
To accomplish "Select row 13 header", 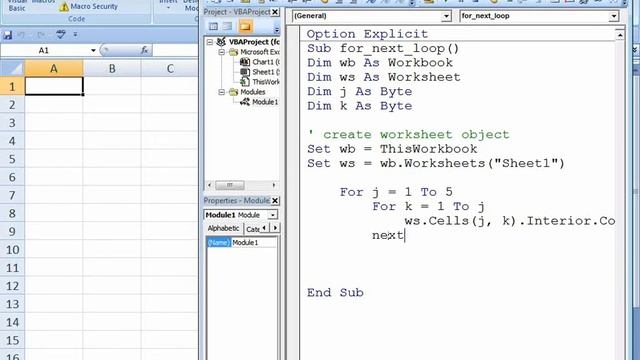I will click(12, 304).
